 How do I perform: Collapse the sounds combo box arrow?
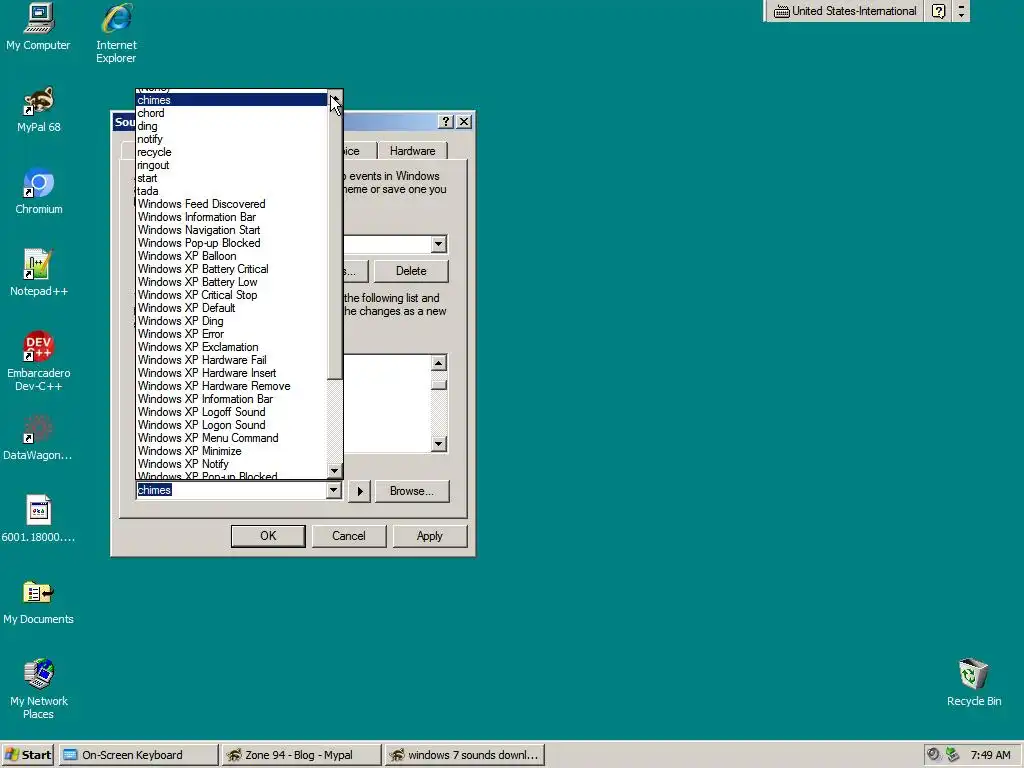pos(333,490)
